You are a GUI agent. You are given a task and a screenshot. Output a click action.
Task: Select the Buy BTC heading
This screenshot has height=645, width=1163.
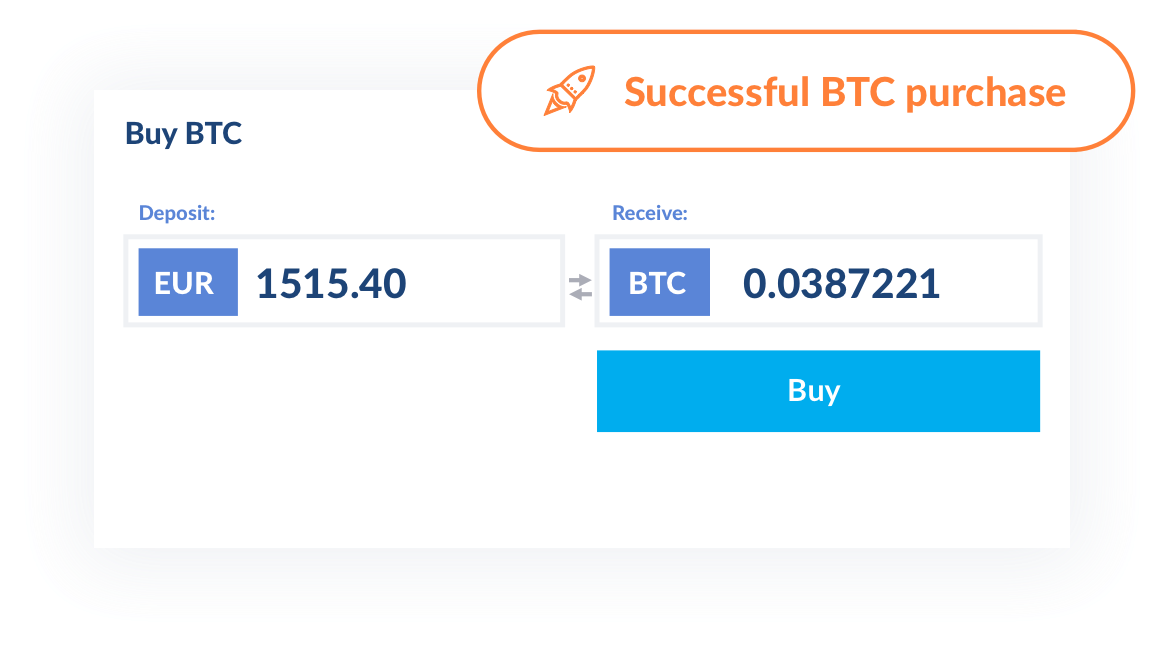point(182,133)
